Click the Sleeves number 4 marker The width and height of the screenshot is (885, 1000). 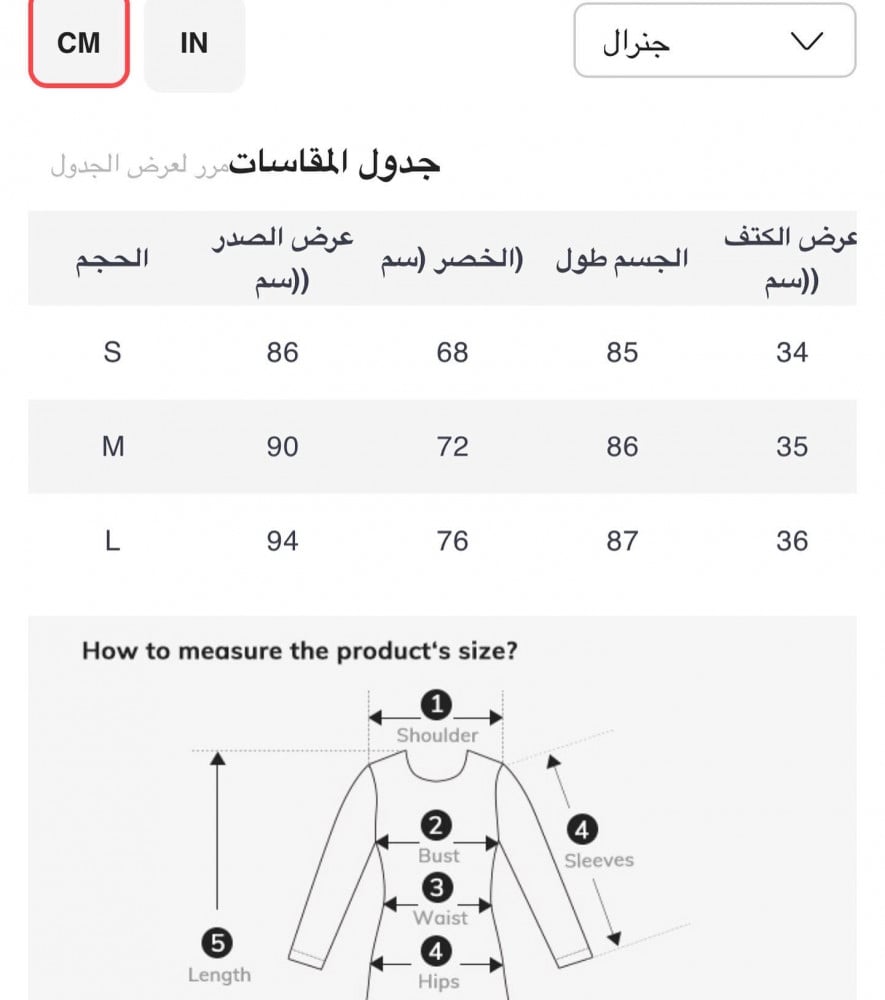(582, 829)
